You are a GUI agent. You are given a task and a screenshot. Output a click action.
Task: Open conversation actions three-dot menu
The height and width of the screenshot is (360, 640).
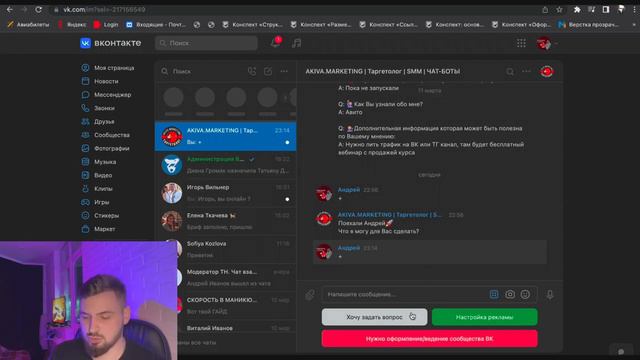(527, 71)
